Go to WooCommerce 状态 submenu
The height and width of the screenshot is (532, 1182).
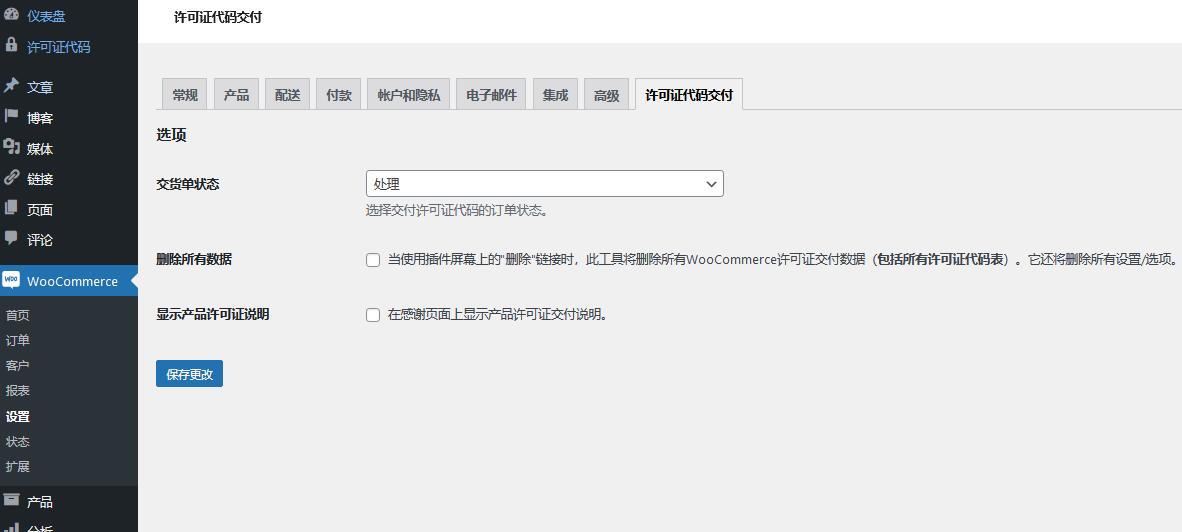click(17, 442)
